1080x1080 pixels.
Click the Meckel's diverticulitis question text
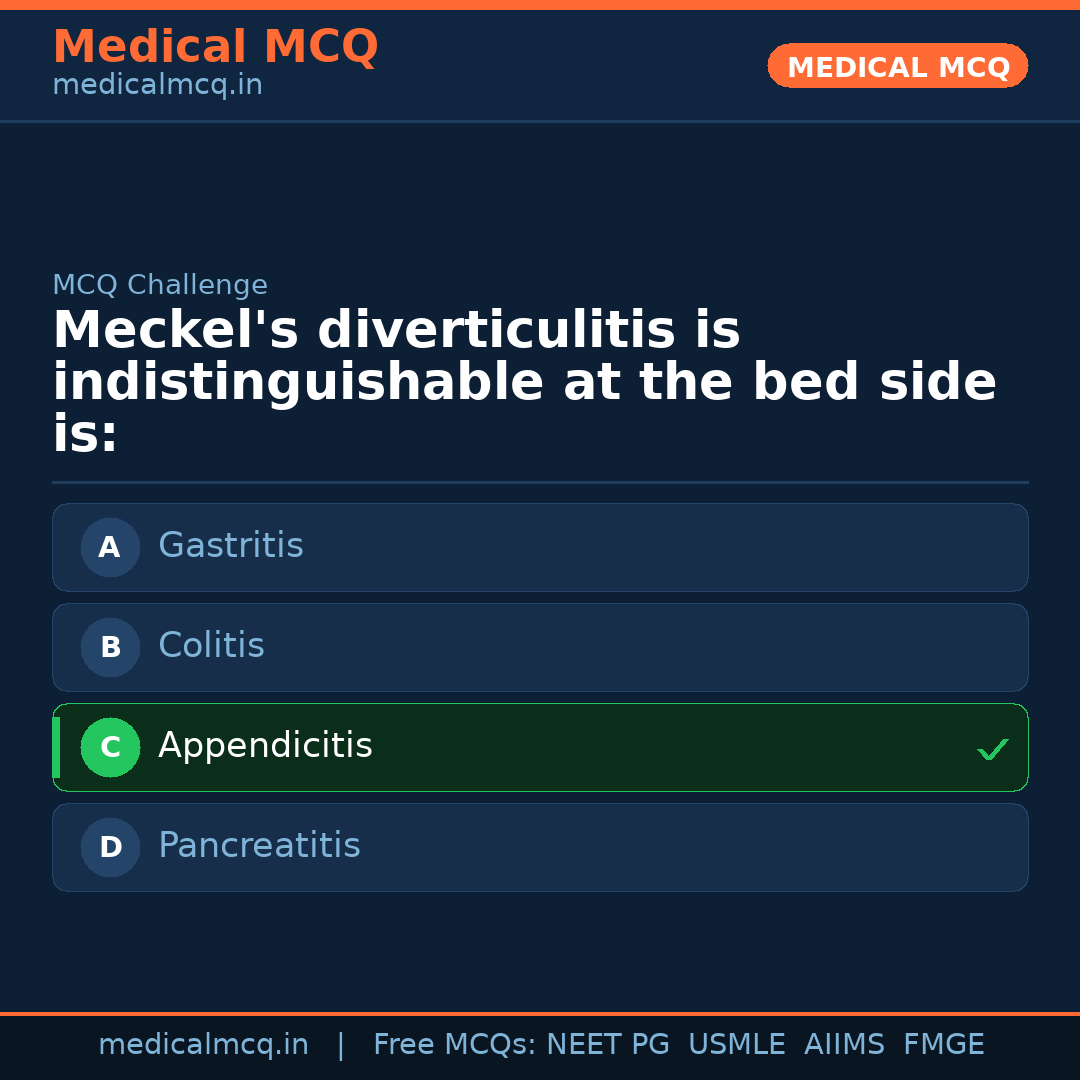(x=524, y=382)
